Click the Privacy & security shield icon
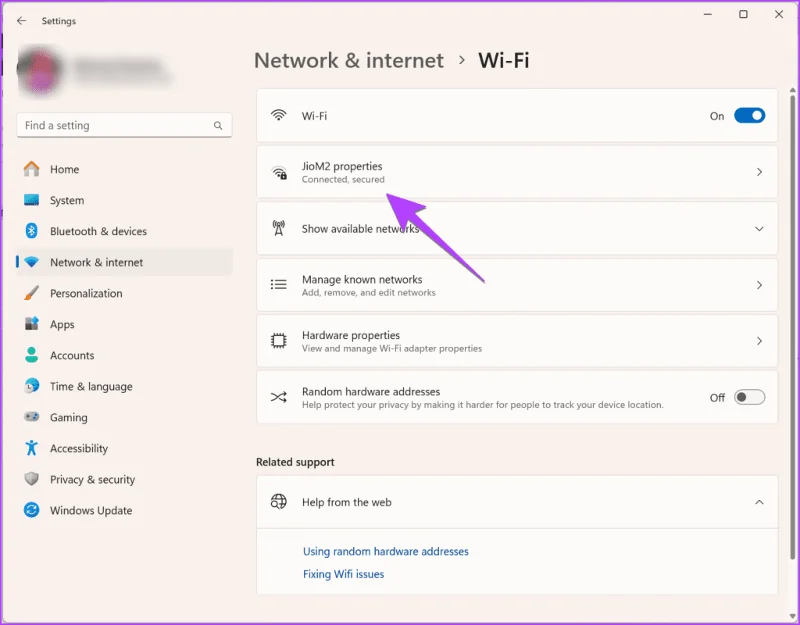The width and height of the screenshot is (800, 625). click(x=32, y=479)
